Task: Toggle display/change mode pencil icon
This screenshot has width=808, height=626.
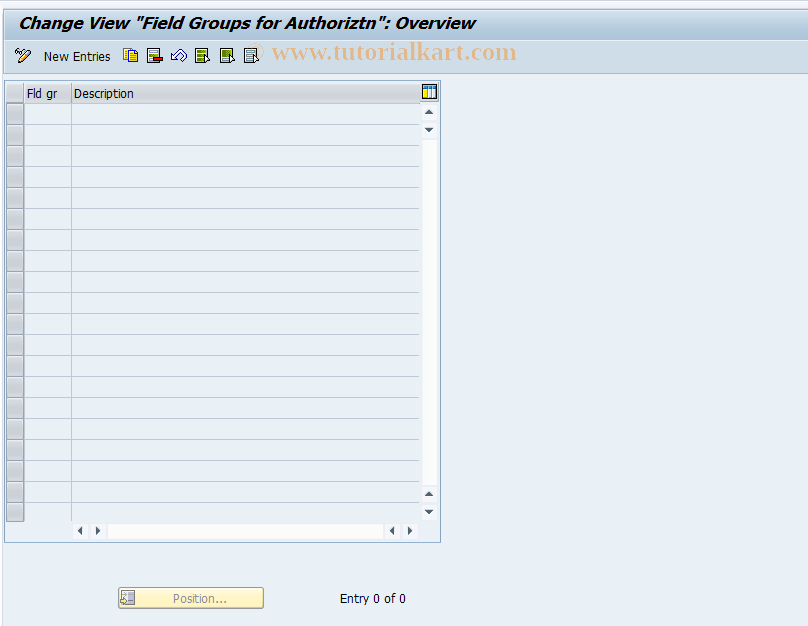Action: tap(23, 56)
